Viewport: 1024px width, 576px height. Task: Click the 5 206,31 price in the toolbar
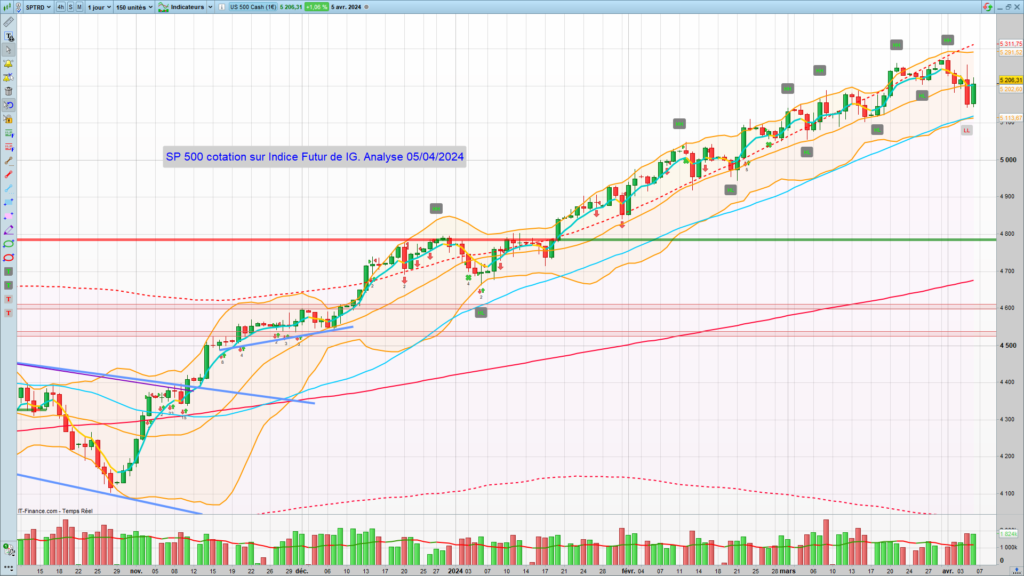point(291,7)
